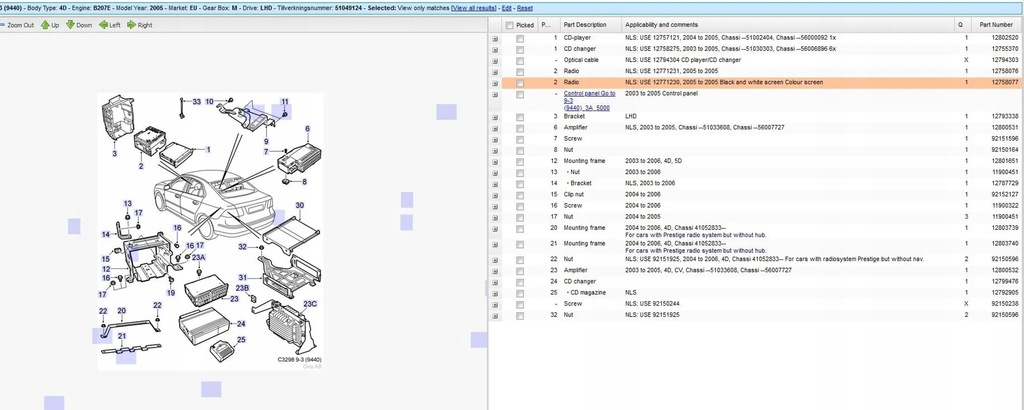1024x410 pixels.
Task: Select callout 30 in the diagram
Action: [x=299, y=206]
